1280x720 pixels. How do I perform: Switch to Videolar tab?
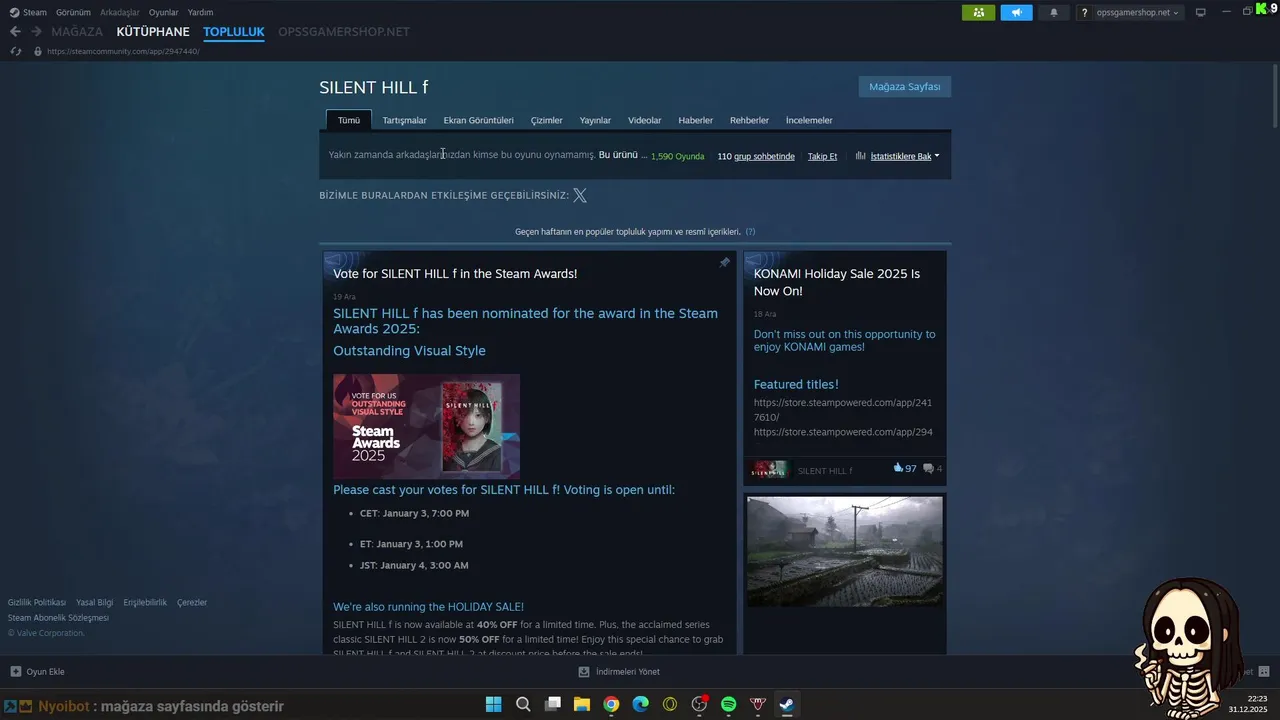644,120
